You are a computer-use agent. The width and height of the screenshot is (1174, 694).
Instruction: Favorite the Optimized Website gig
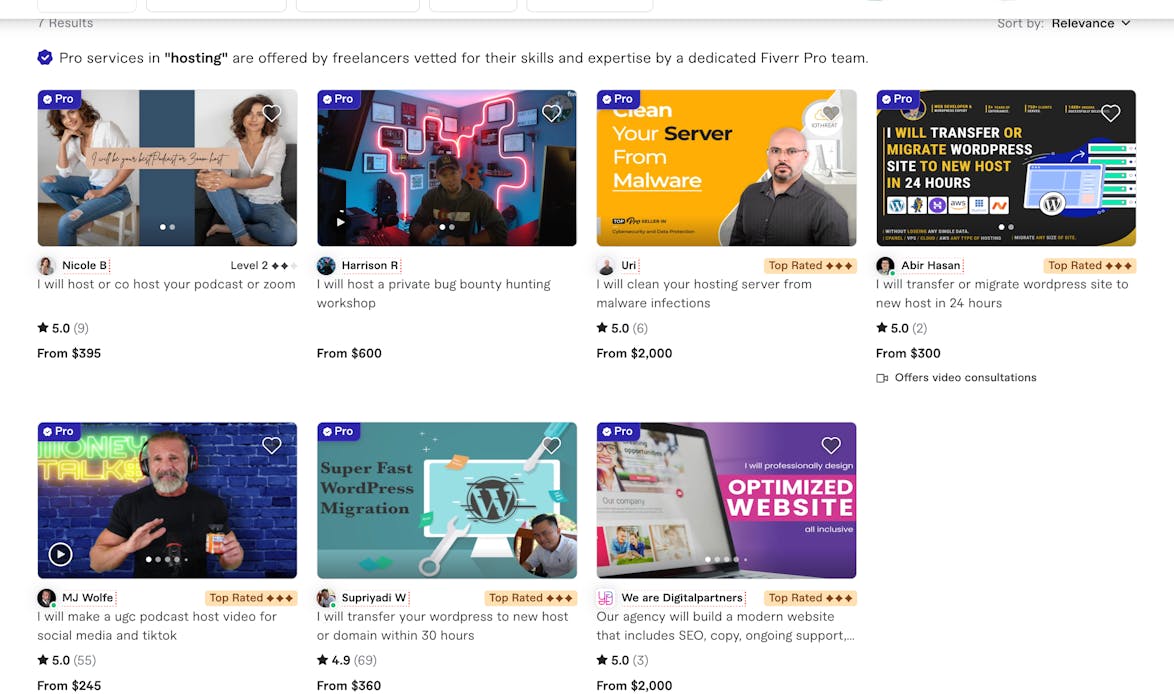[x=831, y=446]
